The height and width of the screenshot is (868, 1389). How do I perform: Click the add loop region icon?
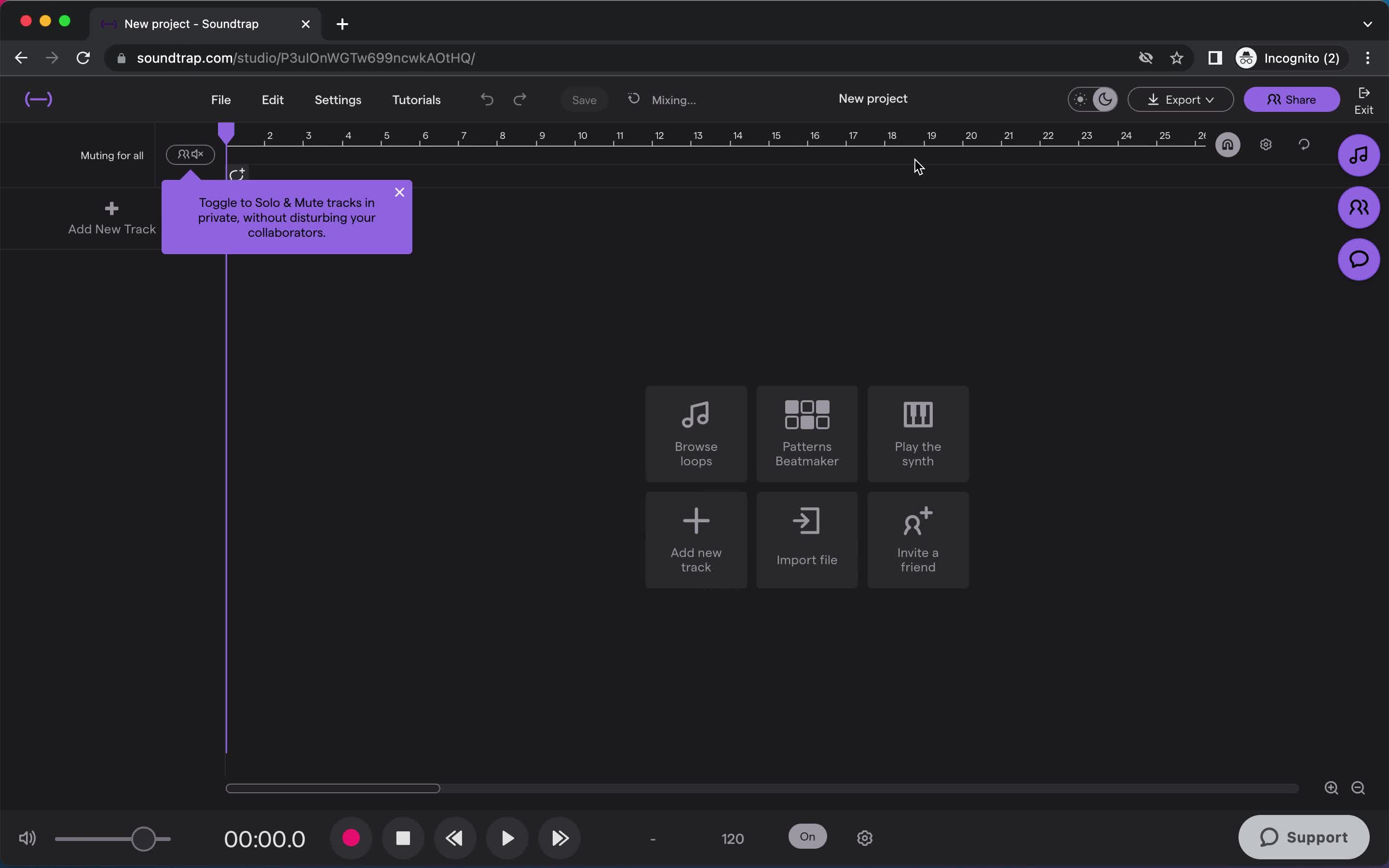click(237, 174)
